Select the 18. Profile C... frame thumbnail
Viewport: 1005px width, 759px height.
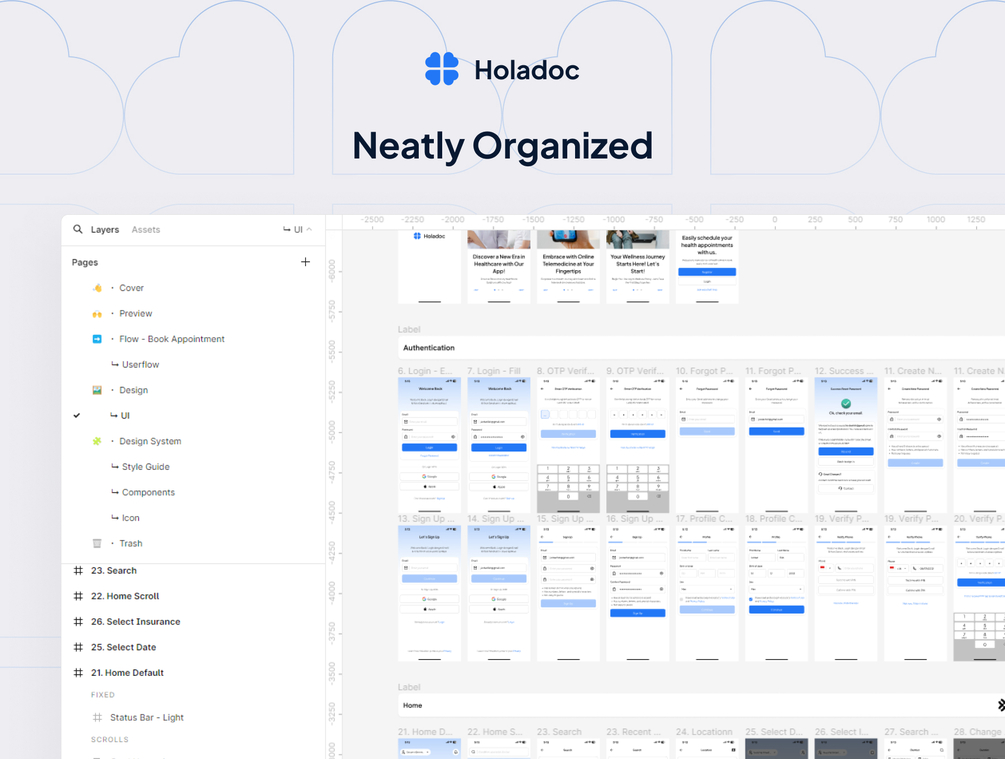tap(776, 593)
